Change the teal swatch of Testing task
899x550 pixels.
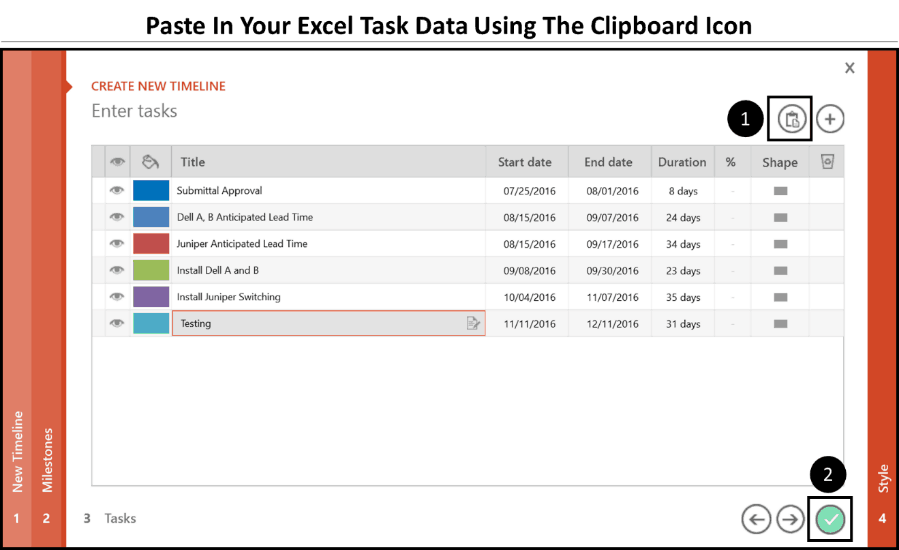tap(151, 323)
